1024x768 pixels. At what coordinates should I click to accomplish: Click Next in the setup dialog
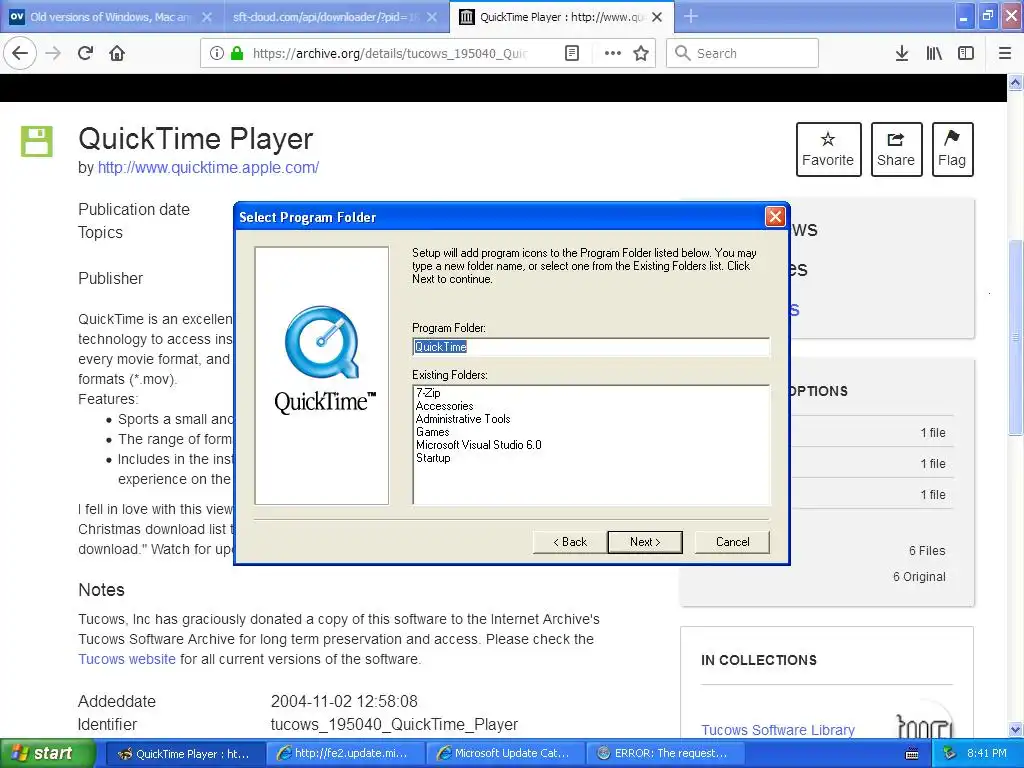pyautogui.click(x=645, y=541)
